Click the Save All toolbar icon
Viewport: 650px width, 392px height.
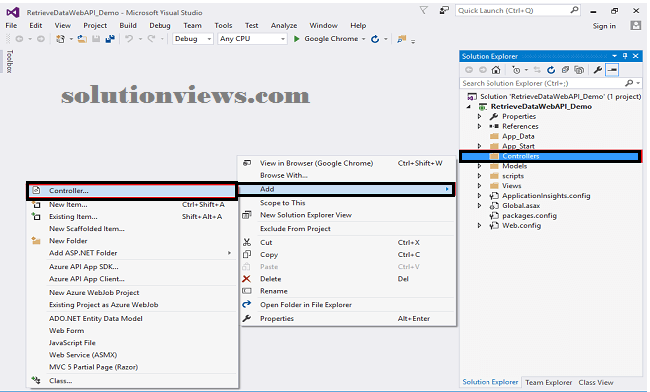pyautogui.click(x=110, y=39)
